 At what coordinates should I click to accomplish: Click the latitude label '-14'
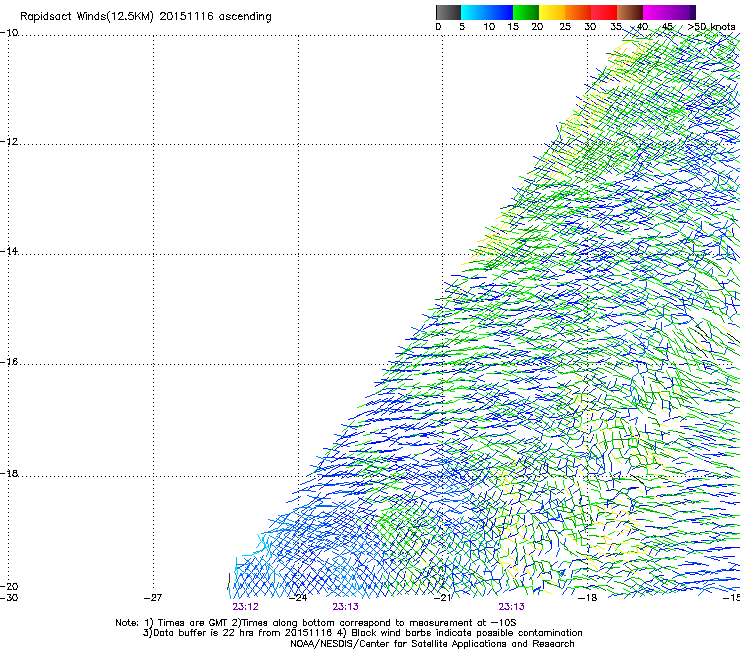click(x=9, y=251)
